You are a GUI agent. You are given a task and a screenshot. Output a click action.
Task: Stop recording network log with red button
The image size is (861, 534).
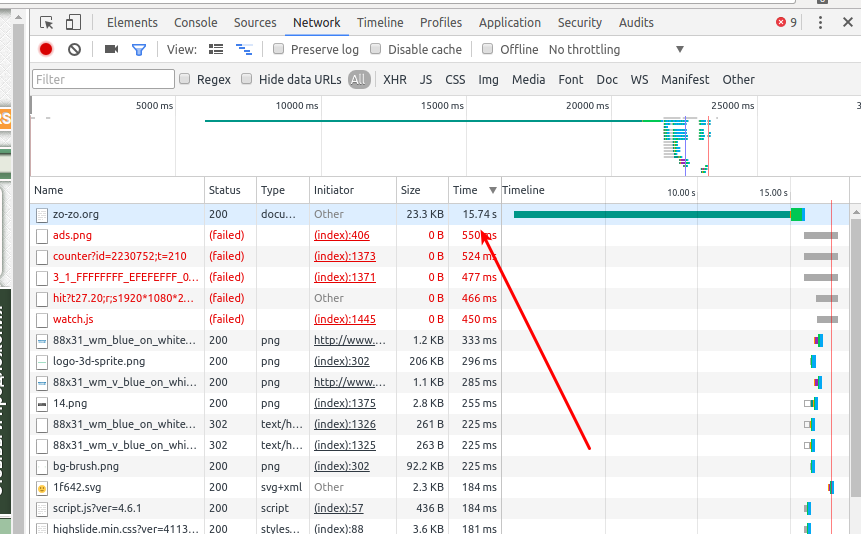pos(46,49)
